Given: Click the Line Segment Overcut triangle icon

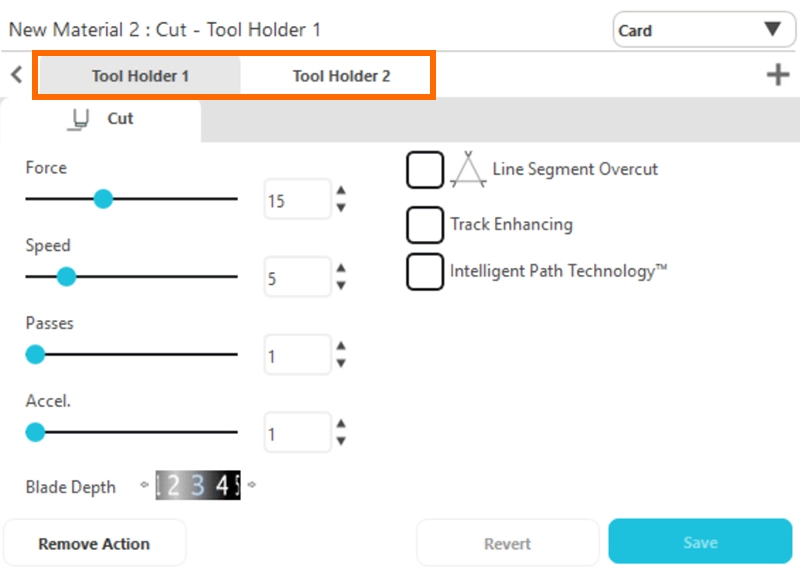Looking at the screenshot, I should pyautogui.click(x=467, y=170).
